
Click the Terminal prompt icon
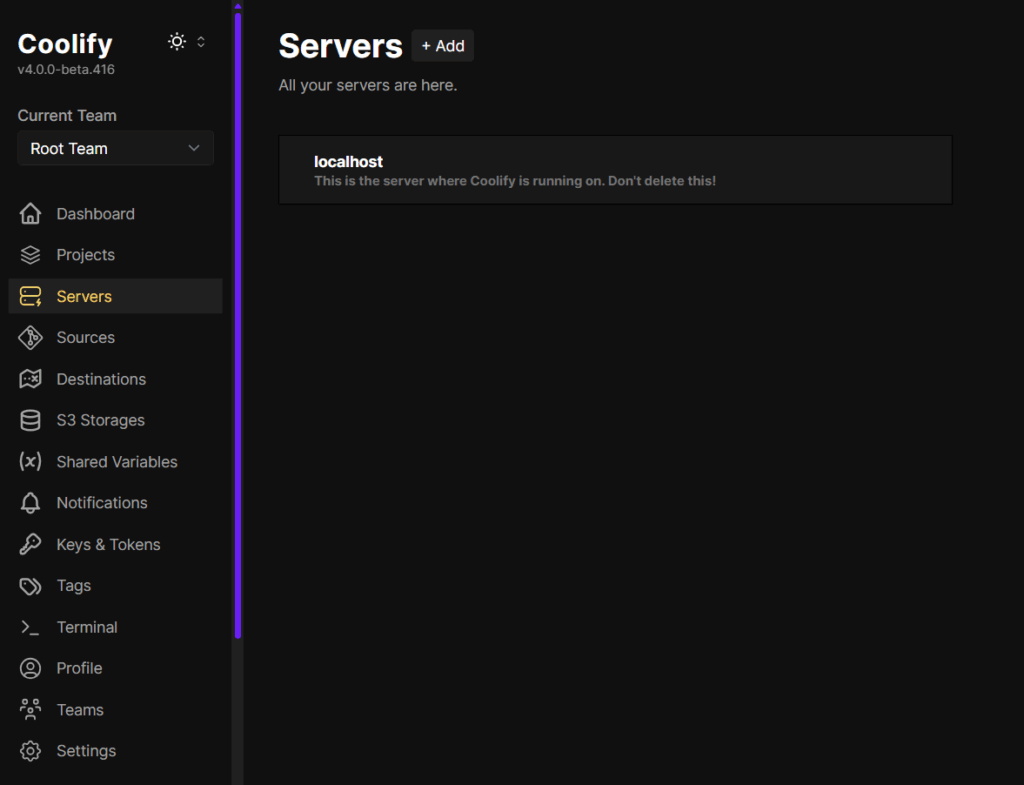click(30, 627)
